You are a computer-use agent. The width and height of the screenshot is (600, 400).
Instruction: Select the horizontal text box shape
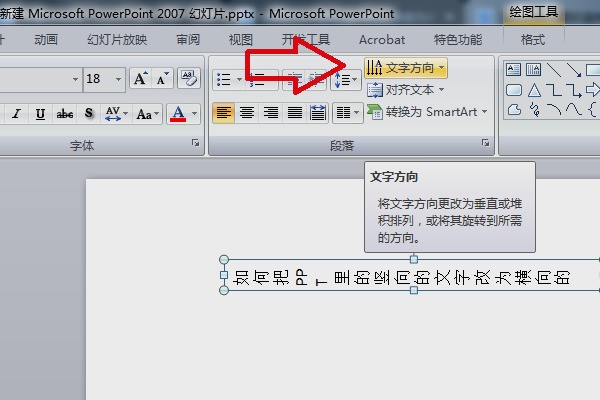click(514, 70)
